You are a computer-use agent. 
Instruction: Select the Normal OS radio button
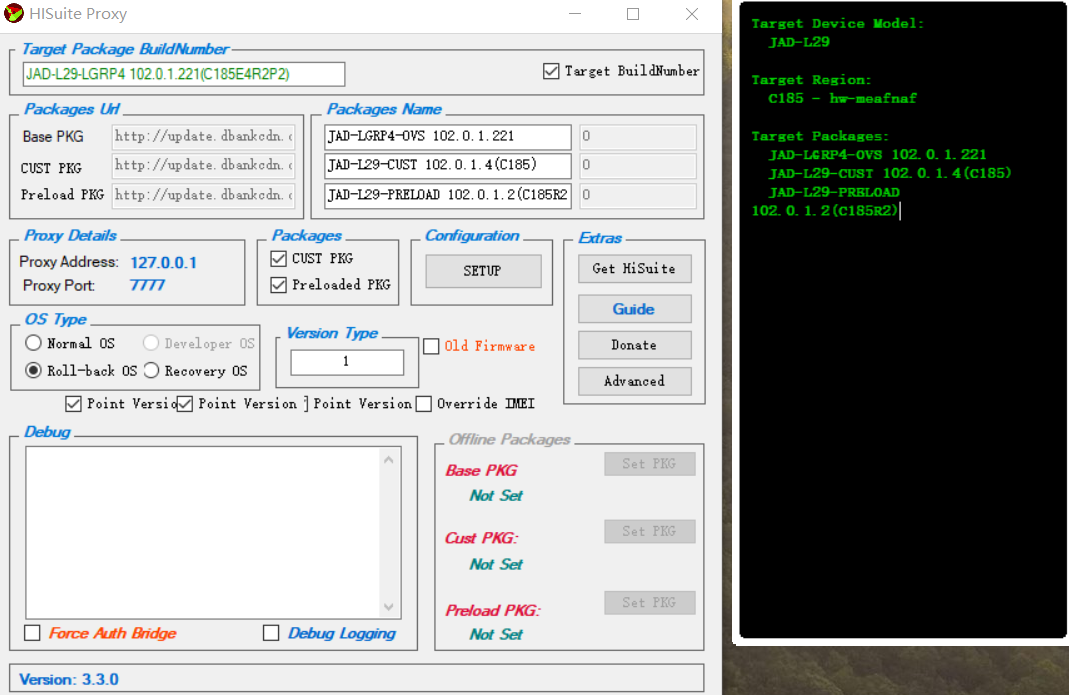33,343
